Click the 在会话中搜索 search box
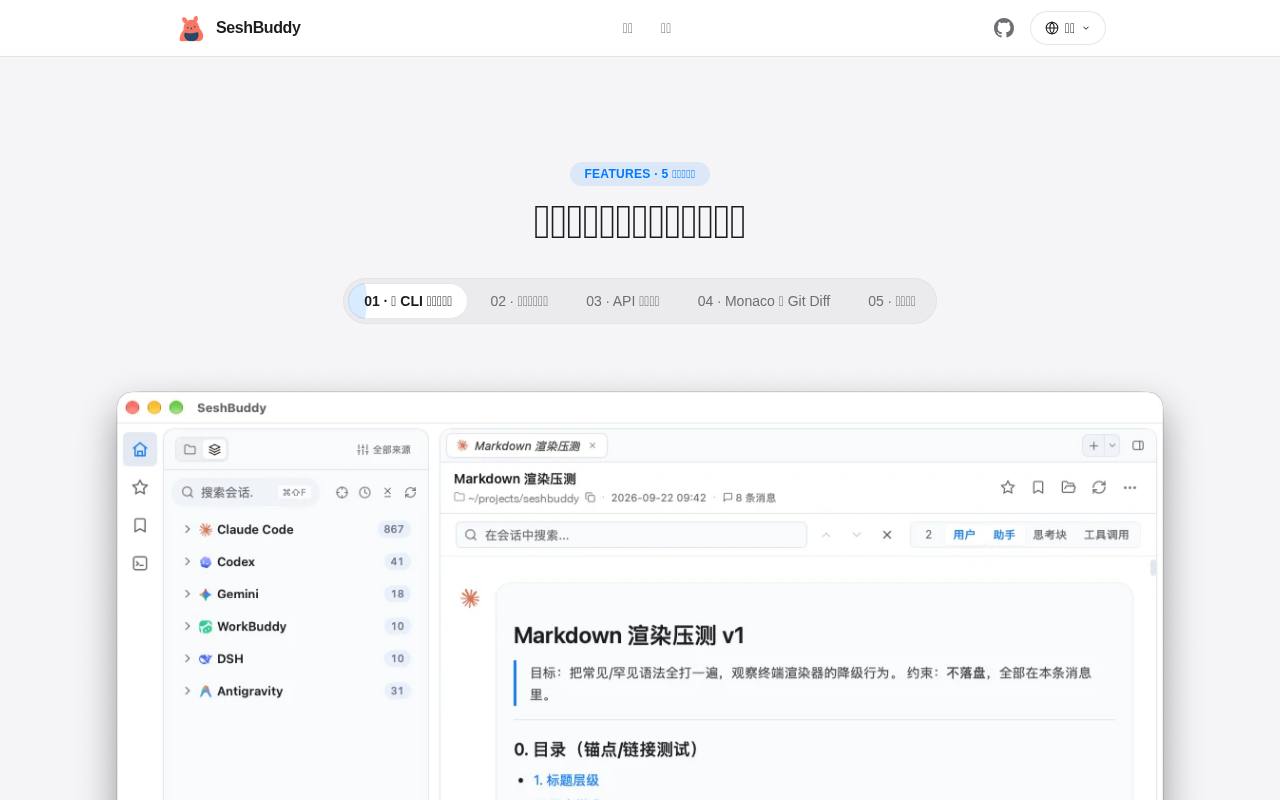 631,535
